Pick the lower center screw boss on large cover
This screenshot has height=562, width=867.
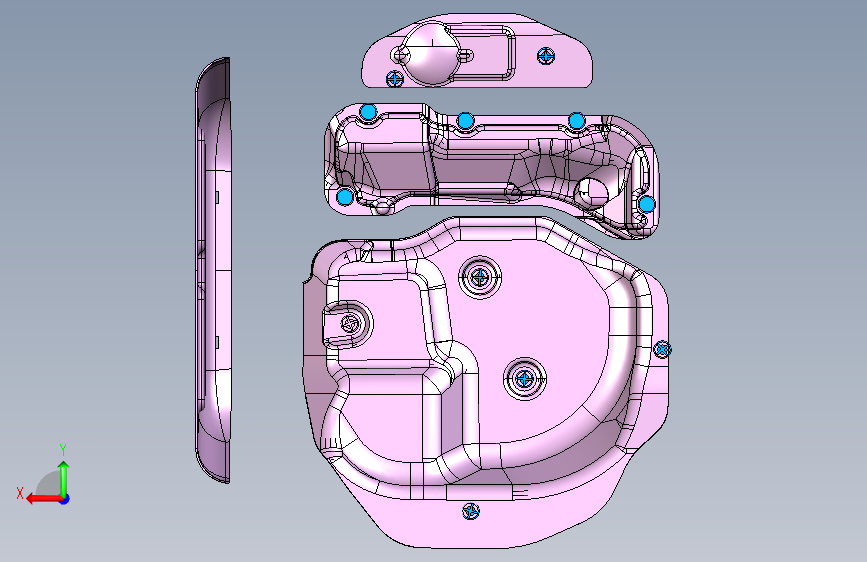pos(525,379)
